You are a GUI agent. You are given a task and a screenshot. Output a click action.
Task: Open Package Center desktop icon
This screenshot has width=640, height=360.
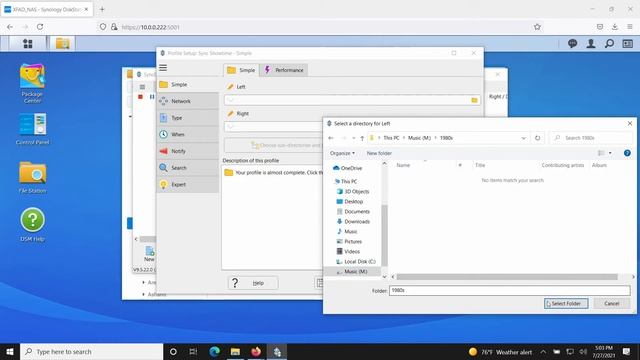coord(32,83)
